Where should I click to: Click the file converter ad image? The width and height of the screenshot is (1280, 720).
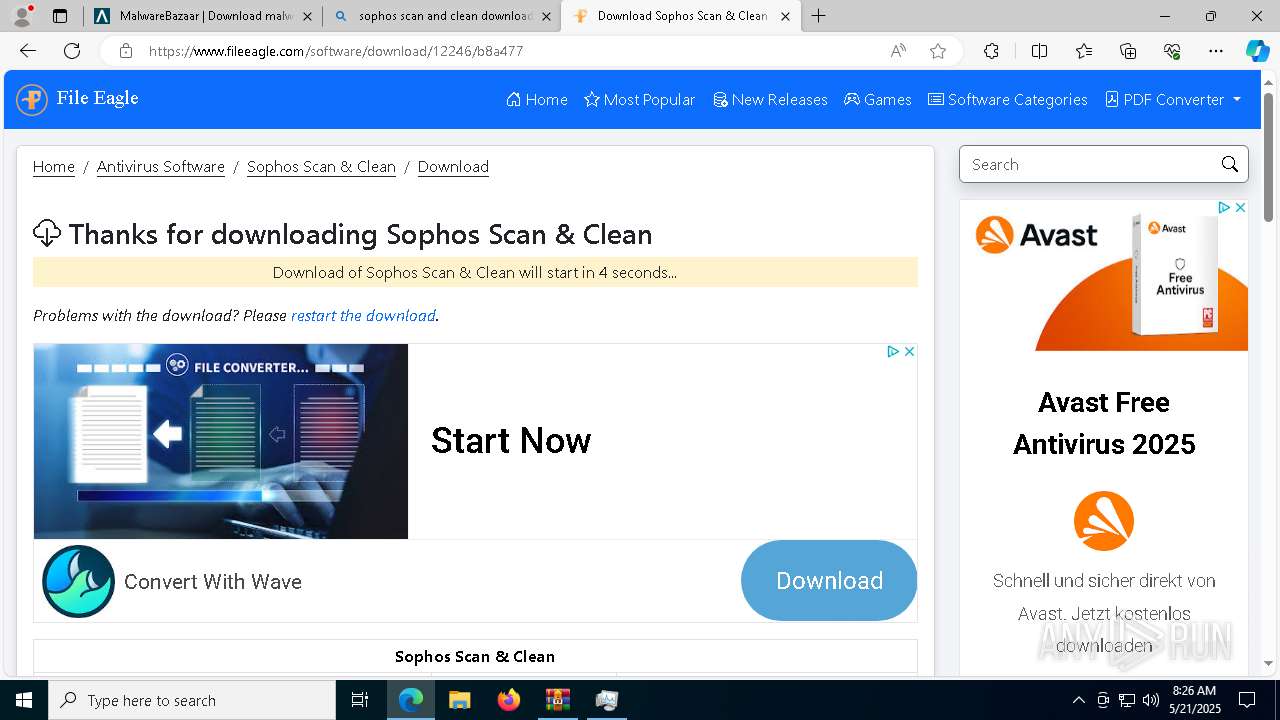tap(221, 441)
